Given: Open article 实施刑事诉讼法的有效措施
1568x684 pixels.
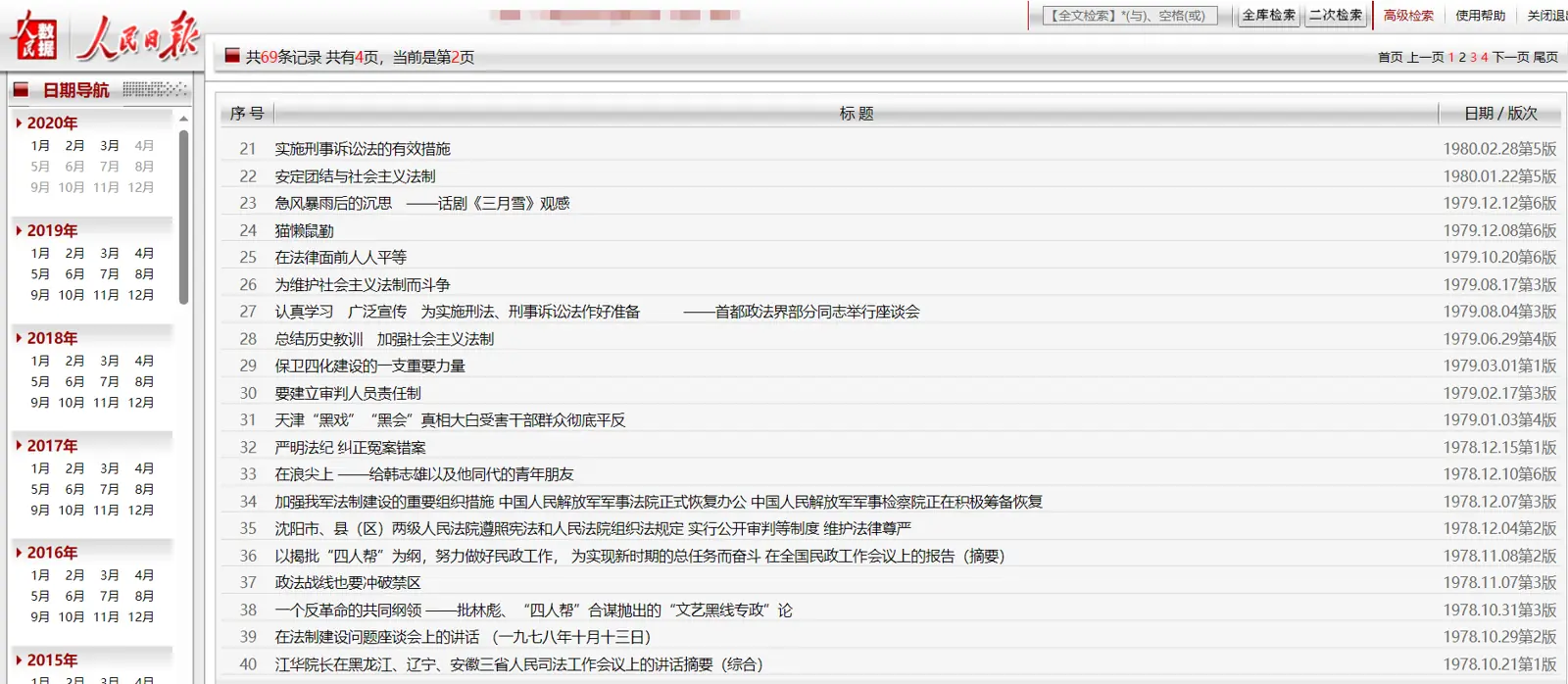Looking at the screenshot, I should [363, 149].
